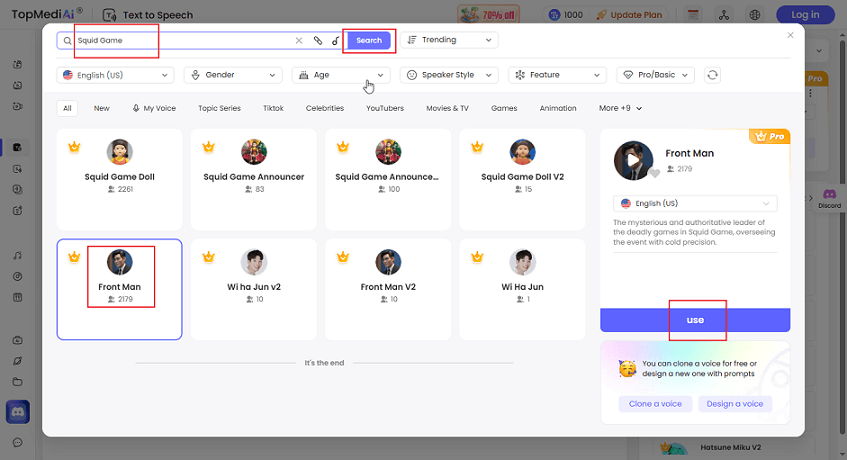Screen dimensions: 847x460
Task: Switch to the My Voice tab
Action: [x=154, y=108]
